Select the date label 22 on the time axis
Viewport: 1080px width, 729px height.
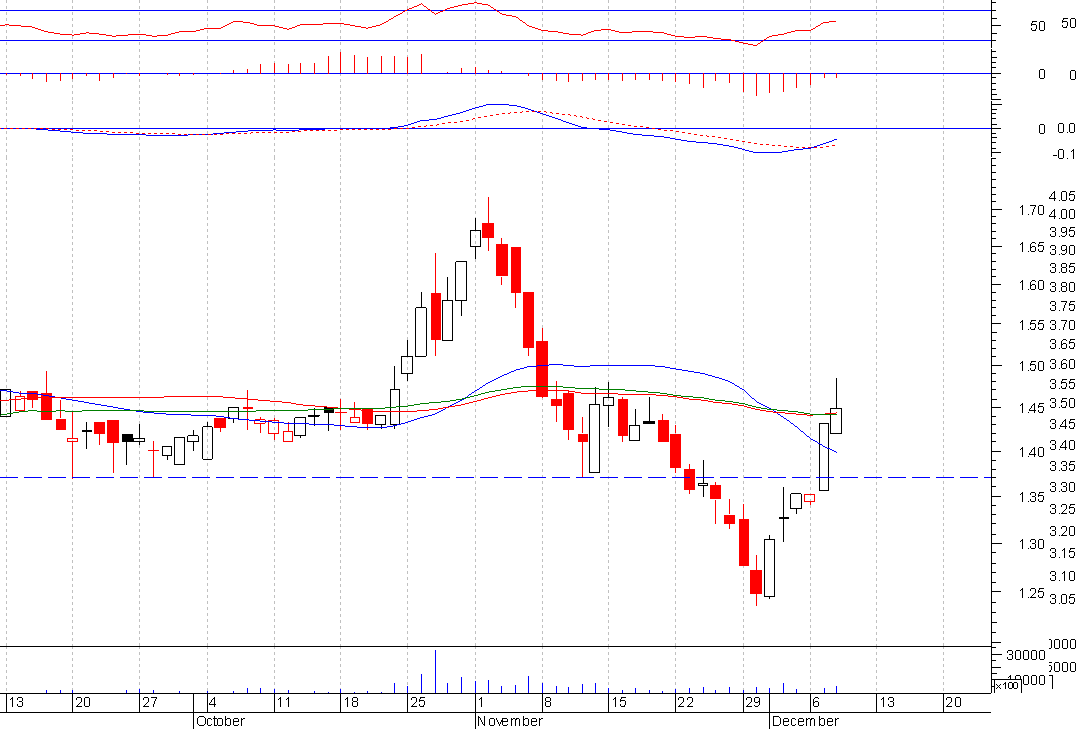686,702
